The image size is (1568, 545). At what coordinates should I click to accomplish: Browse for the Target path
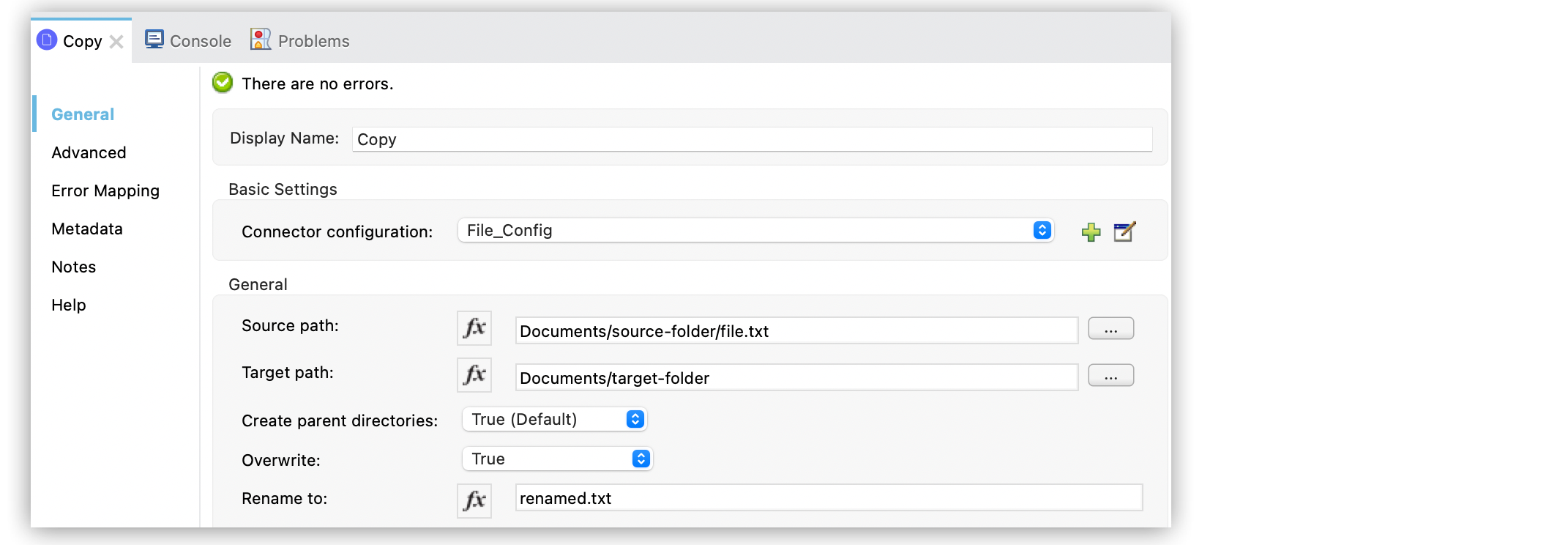point(1110,375)
